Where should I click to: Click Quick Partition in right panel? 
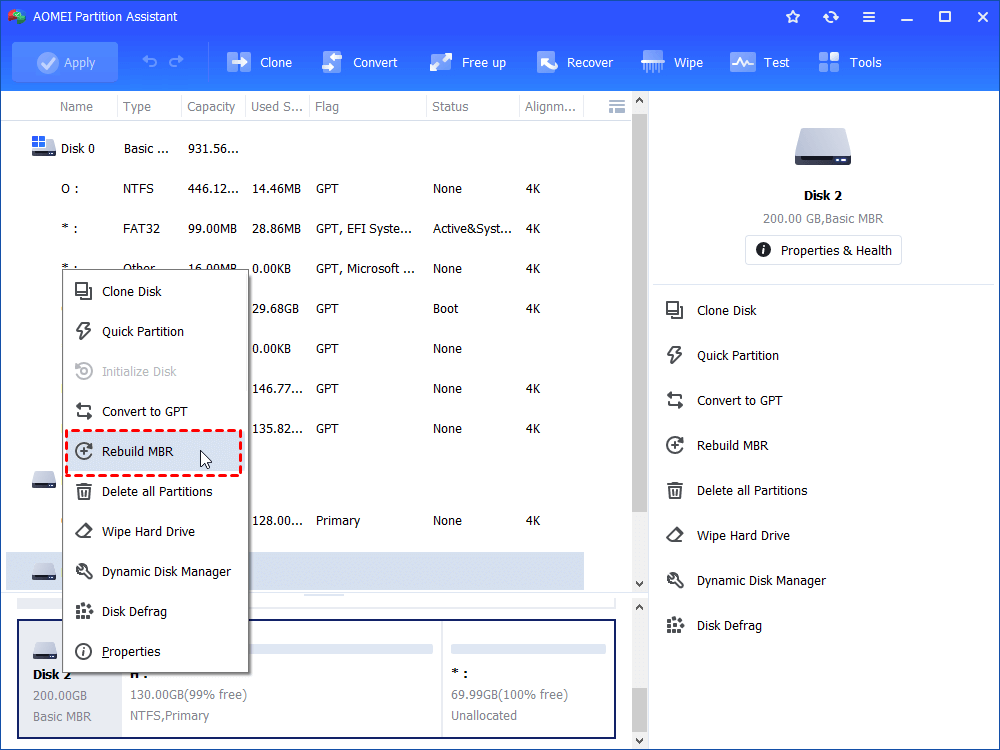tap(722, 355)
